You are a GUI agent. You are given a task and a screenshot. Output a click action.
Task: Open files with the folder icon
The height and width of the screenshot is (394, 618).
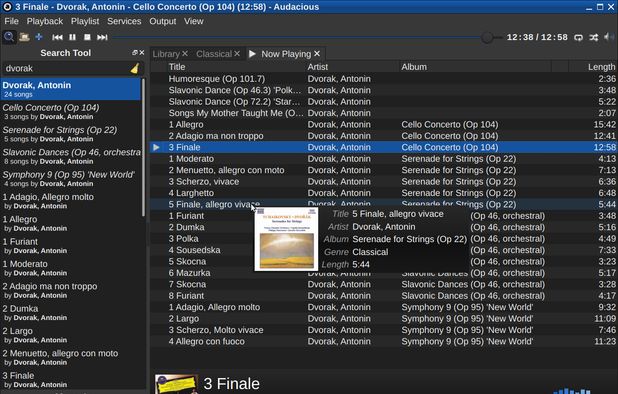coord(24,37)
